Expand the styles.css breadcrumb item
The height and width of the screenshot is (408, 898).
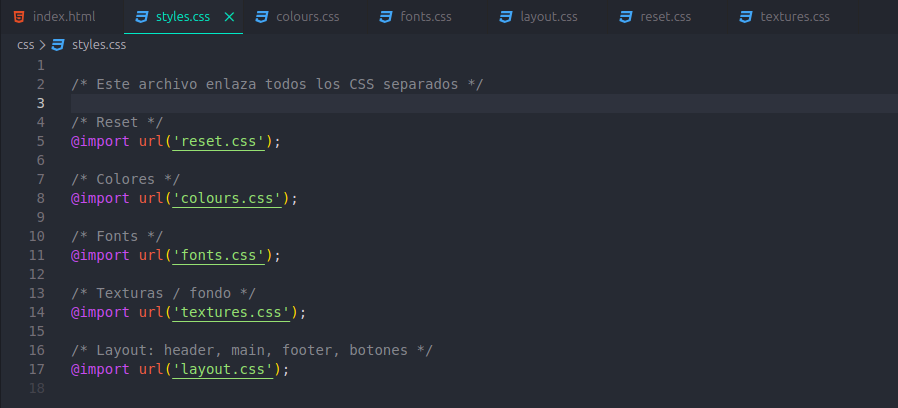pos(99,45)
